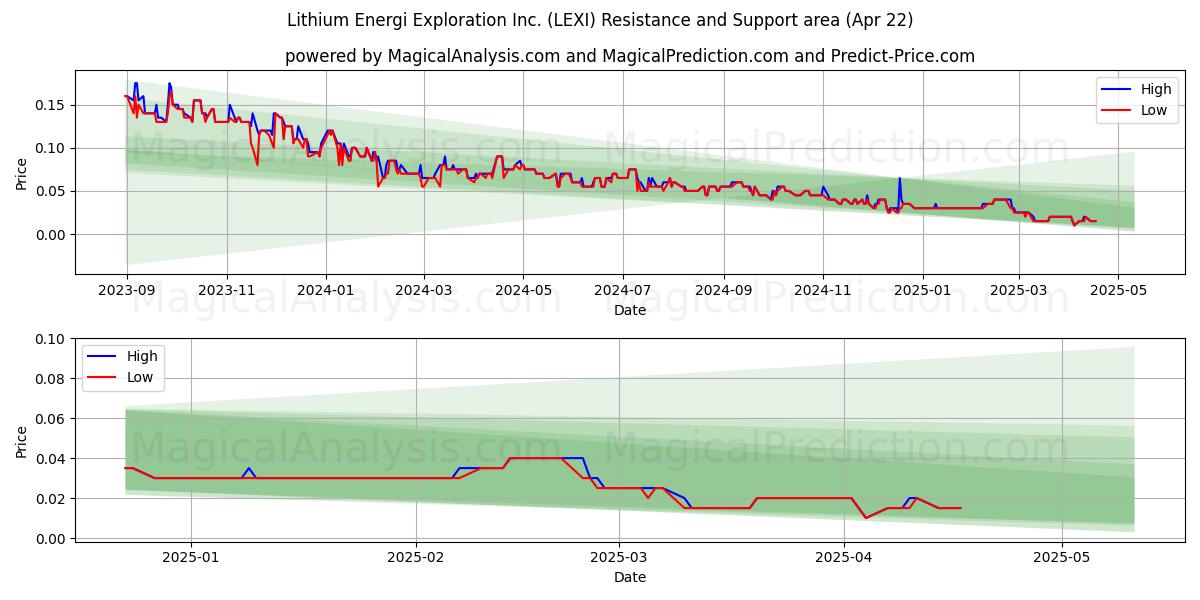This screenshot has height=600, width=1200.
Task: Click the 0.04 price tick in bottom chart
Action: pyautogui.click(x=52, y=459)
